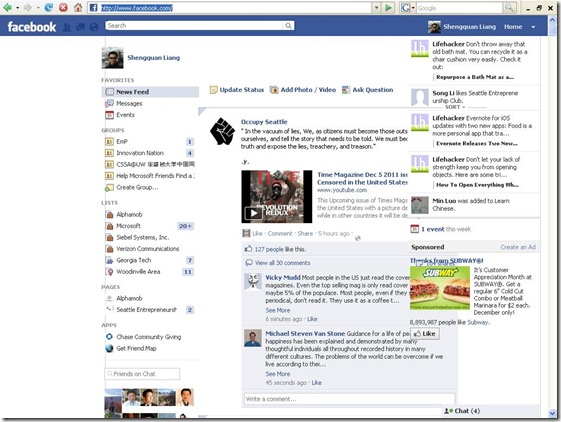Open the messages icon in the Facebook bar

(x=81, y=27)
